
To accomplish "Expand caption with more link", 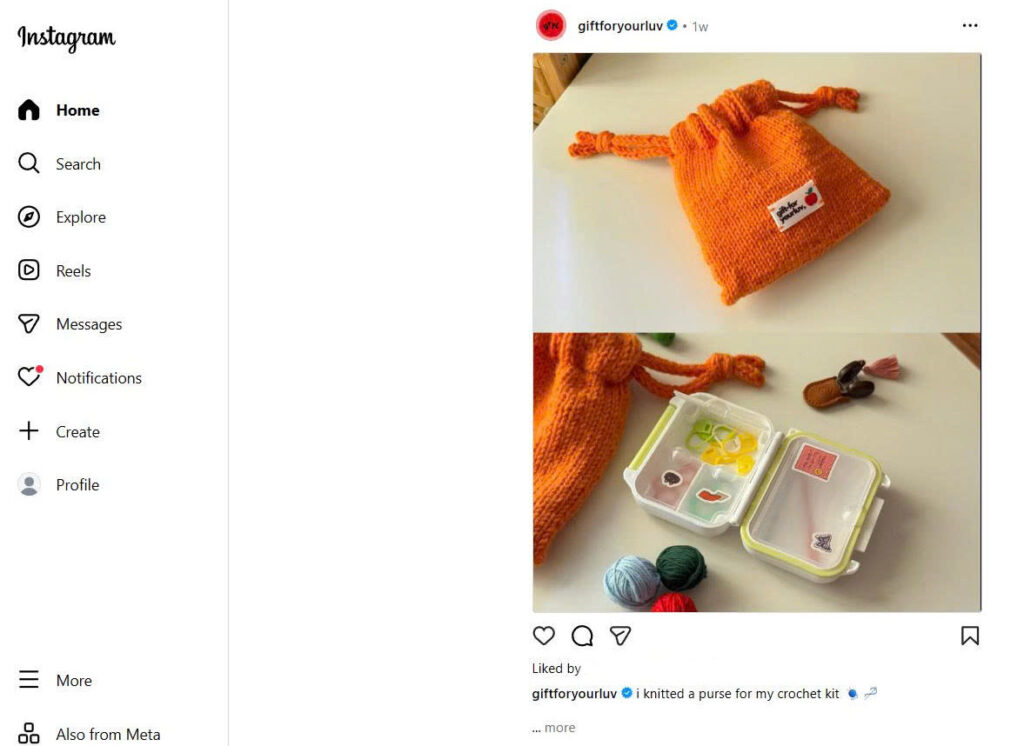I will pyautogui.click(x=559, y=728).
